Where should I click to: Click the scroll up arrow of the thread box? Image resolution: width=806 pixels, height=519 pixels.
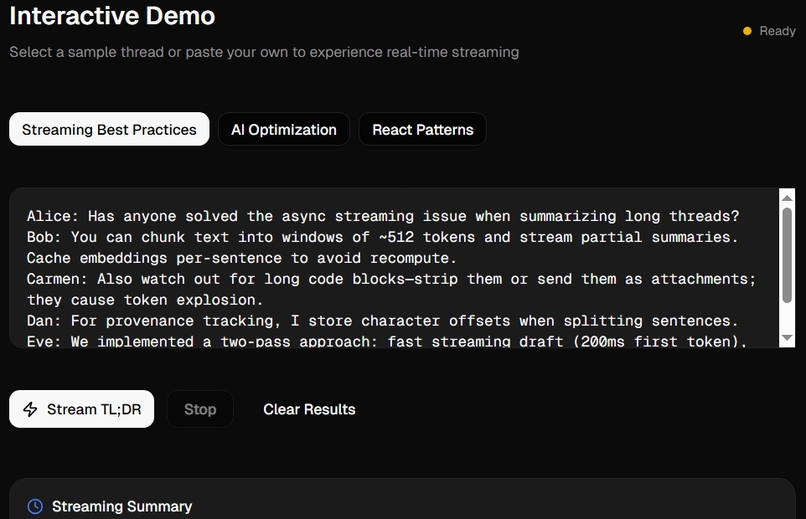pos(787,198)
